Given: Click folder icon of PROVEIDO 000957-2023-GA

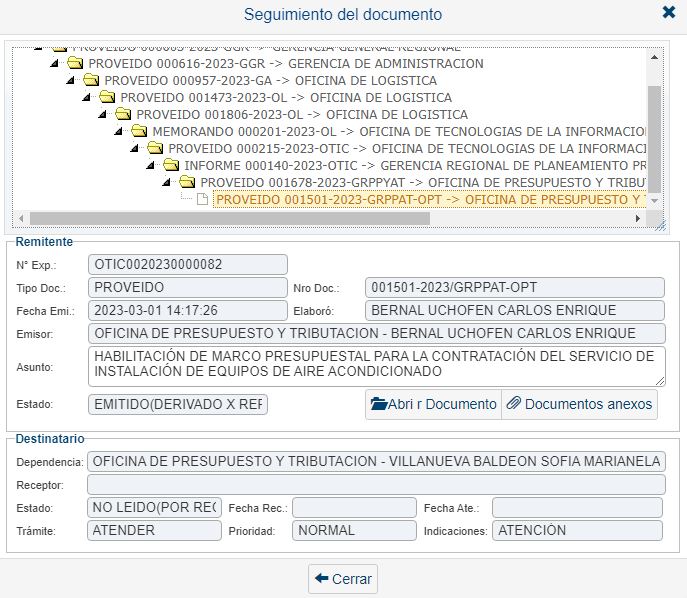Looking at the screenshot, I should (x=92, y=80).
